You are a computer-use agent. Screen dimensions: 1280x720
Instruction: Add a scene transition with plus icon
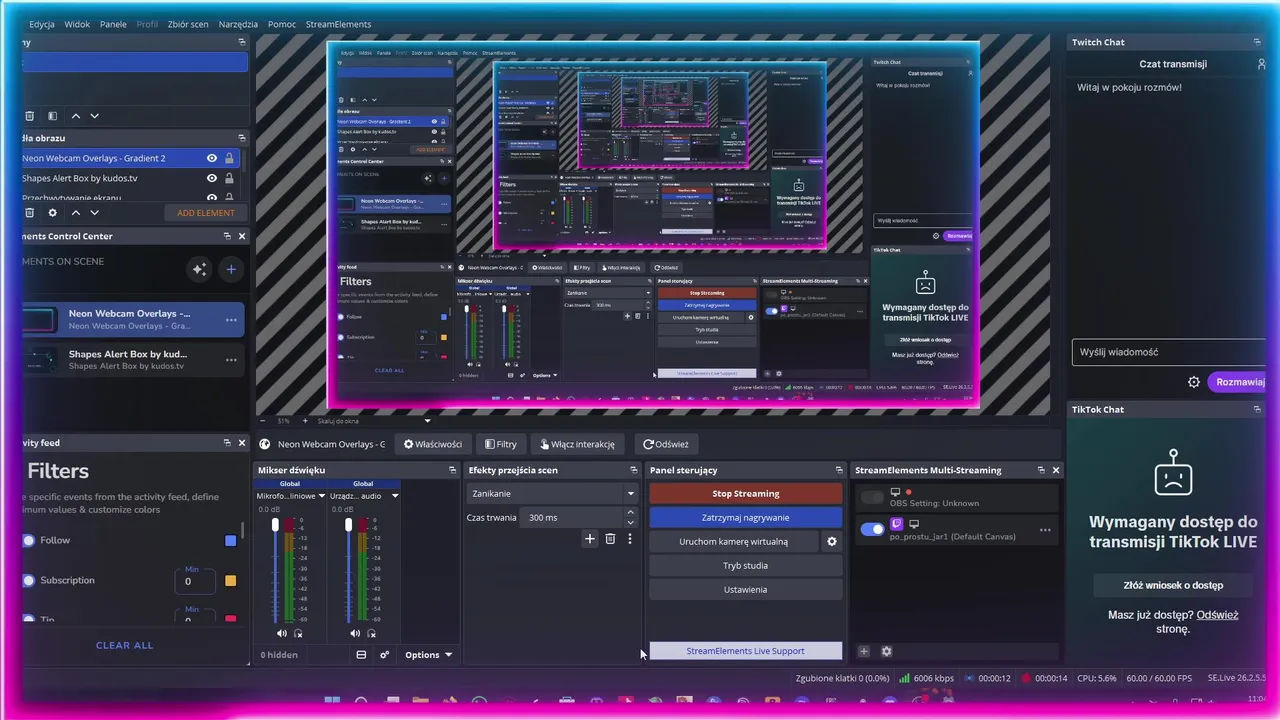tap(590, 539)
